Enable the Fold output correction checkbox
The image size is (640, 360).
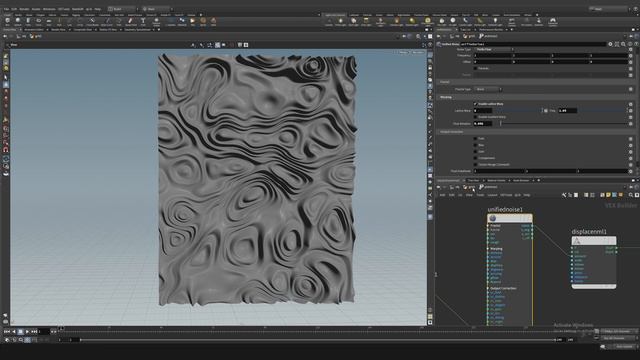[475, 138]
